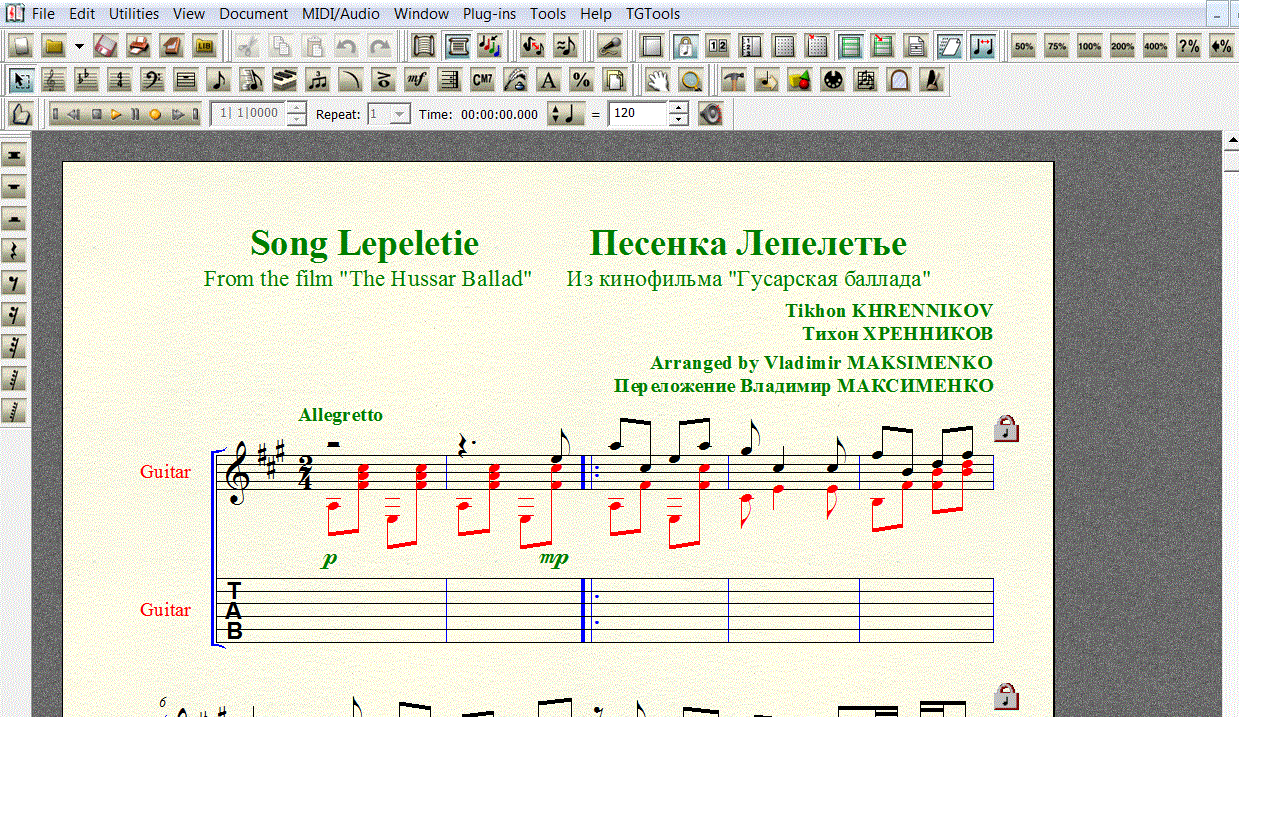The width and height of the screenshot is (1274, 813).
Task: Select the Time Signature tool
Action: (120, 81)
